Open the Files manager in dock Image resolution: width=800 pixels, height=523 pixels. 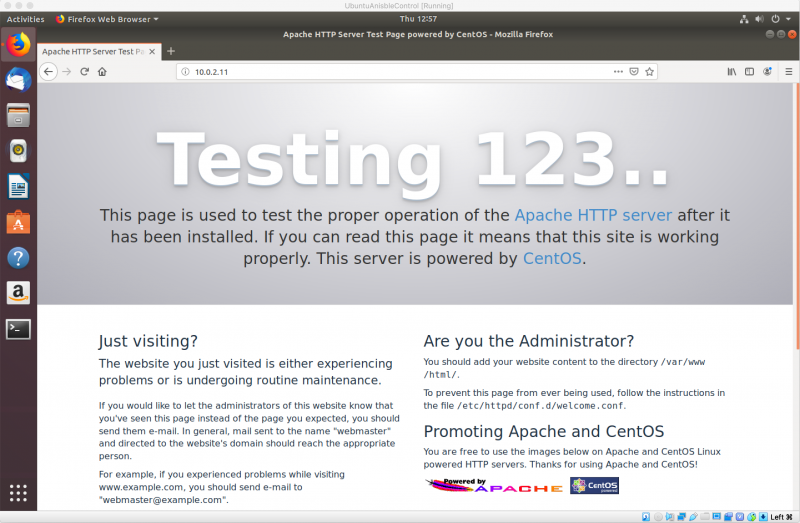[18, 115]
